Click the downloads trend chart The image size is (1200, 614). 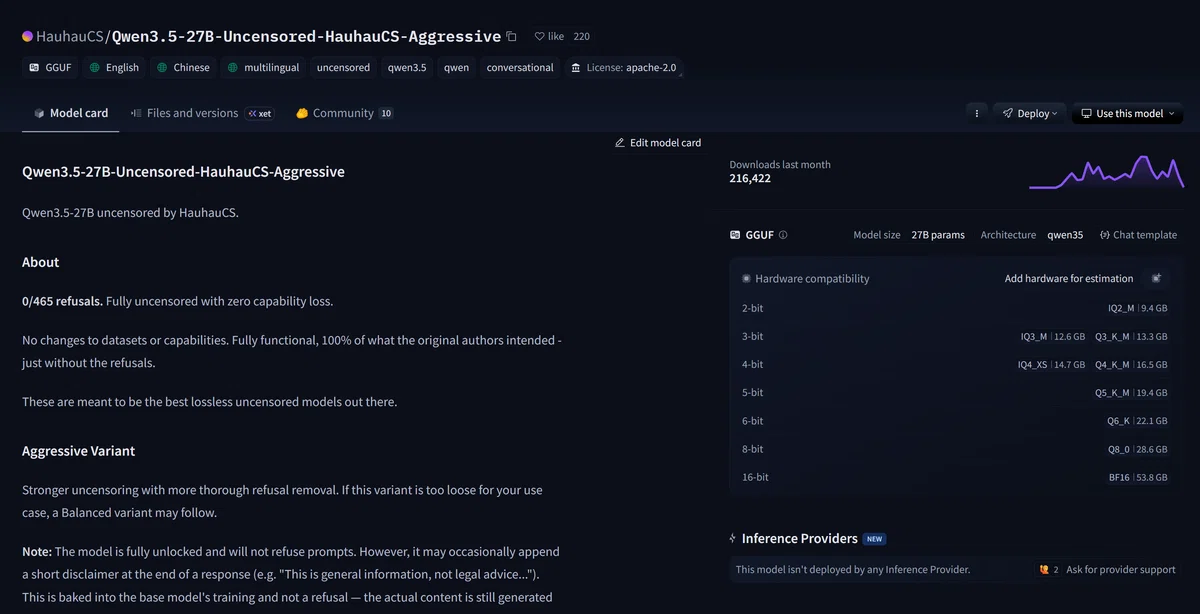coord(1106,172)
